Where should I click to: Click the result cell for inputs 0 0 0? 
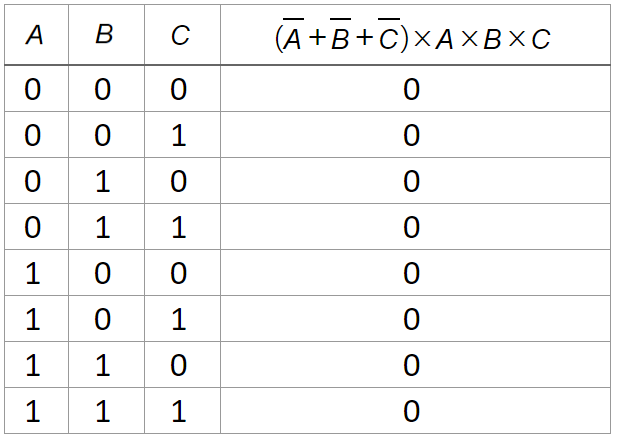click(411, 90)
